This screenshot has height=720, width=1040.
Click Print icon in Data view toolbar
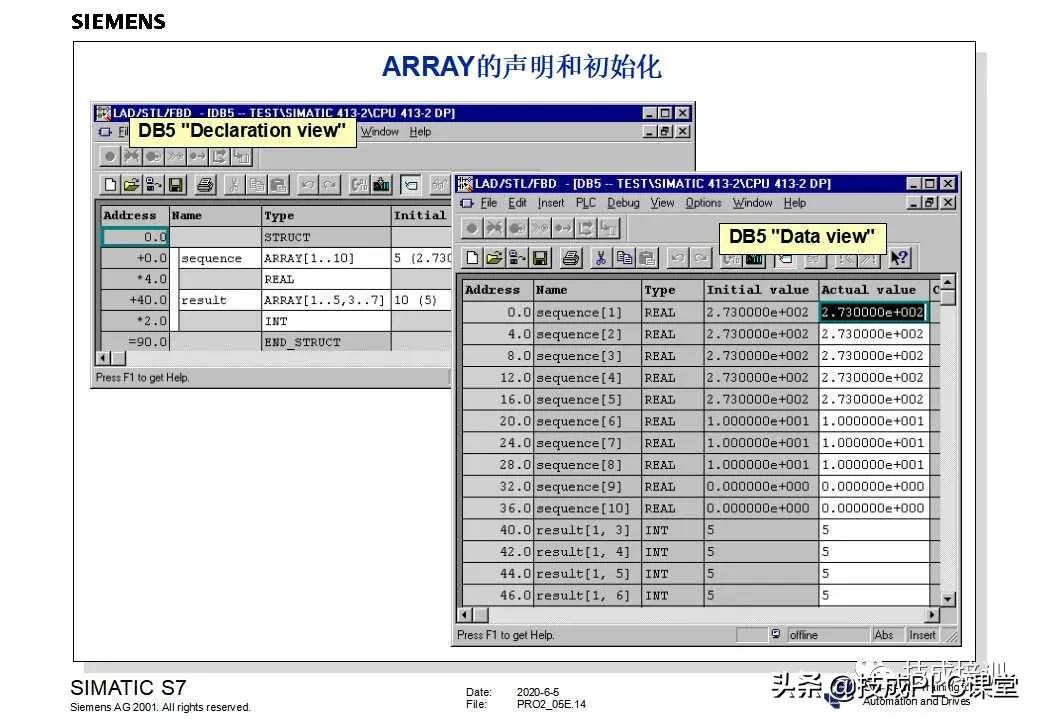(x=570, y=258)
